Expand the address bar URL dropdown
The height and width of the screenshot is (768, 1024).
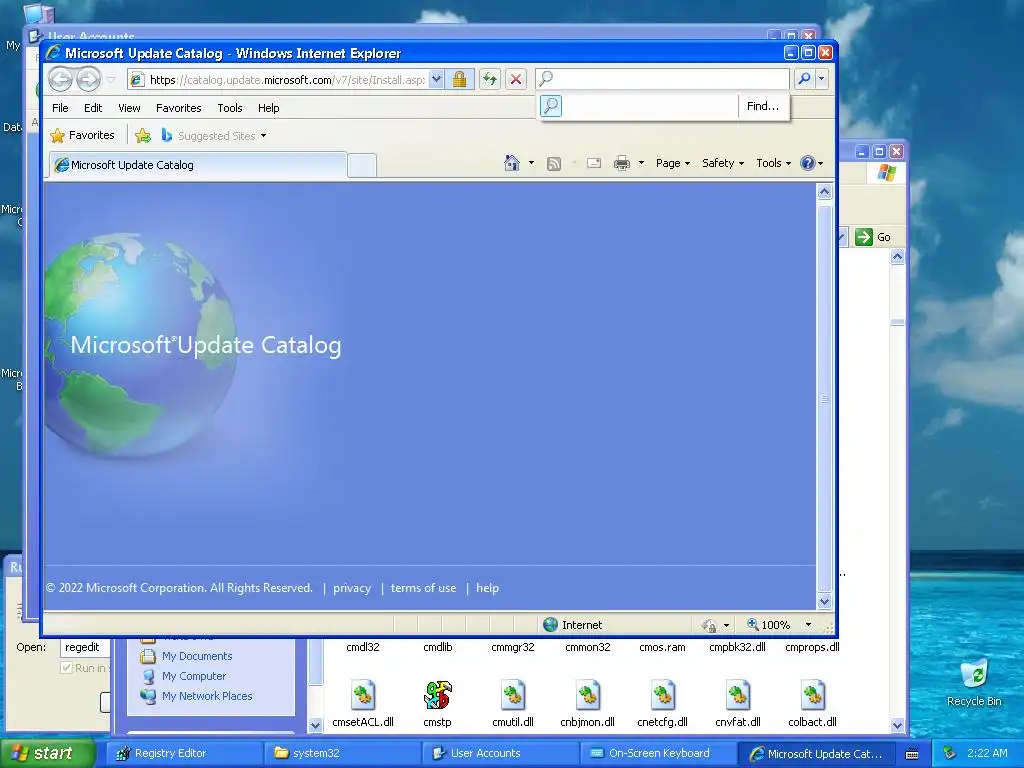click(436, 80)
